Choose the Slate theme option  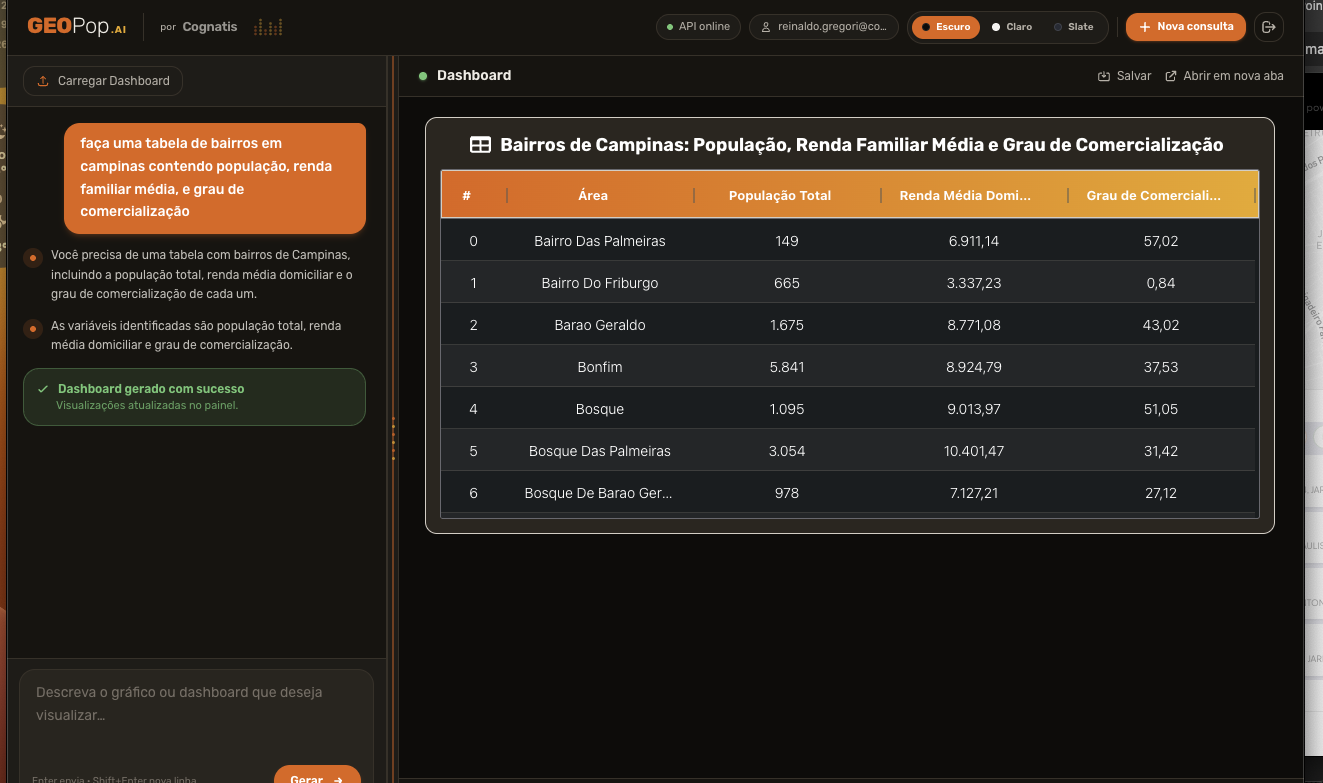tap(1073, 27)
